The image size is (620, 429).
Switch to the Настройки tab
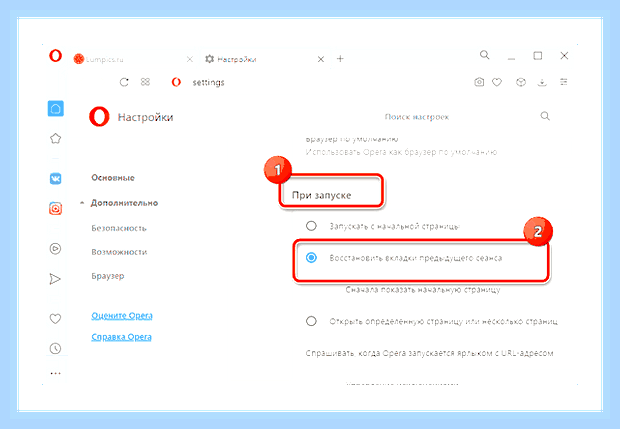click(231, 59)
